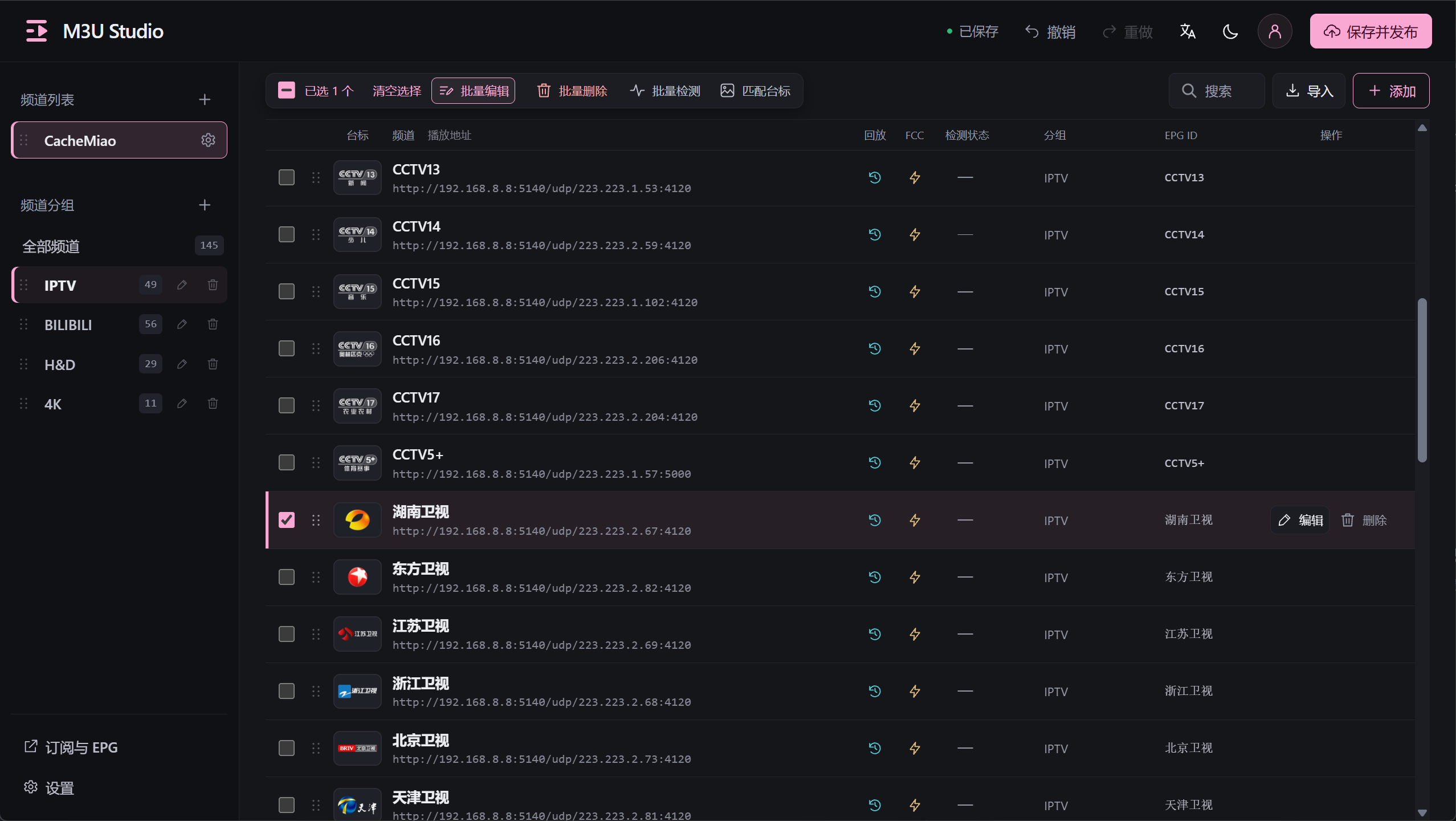Open 订阅与 EPG page
The height and width of the screenshot is (821, 1456).
coord(71,747)
